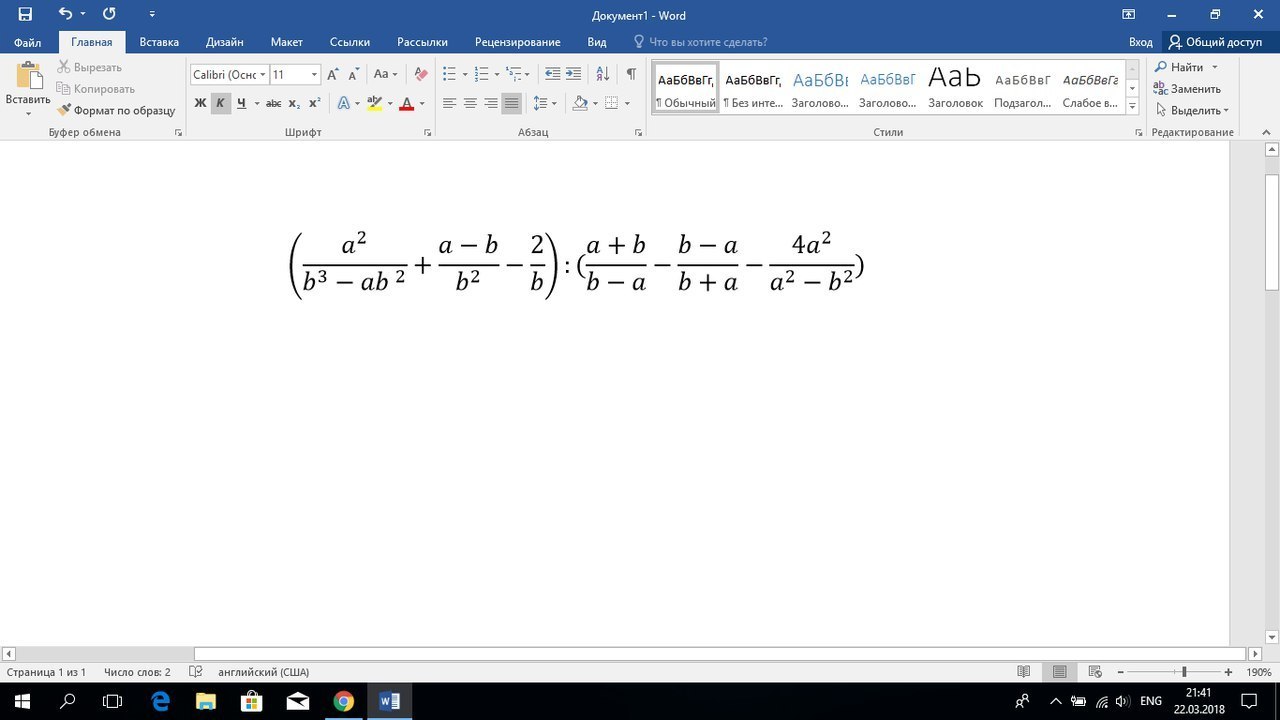Copy selection with Копировать

click(x=96, y=89)
